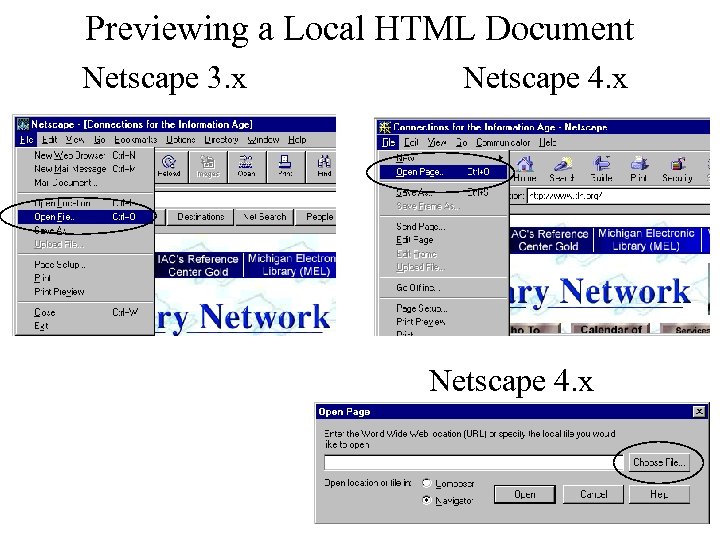The image size is (720, 540).
Task: Select the Navigator radio button
Action: (x=427, y=500)
